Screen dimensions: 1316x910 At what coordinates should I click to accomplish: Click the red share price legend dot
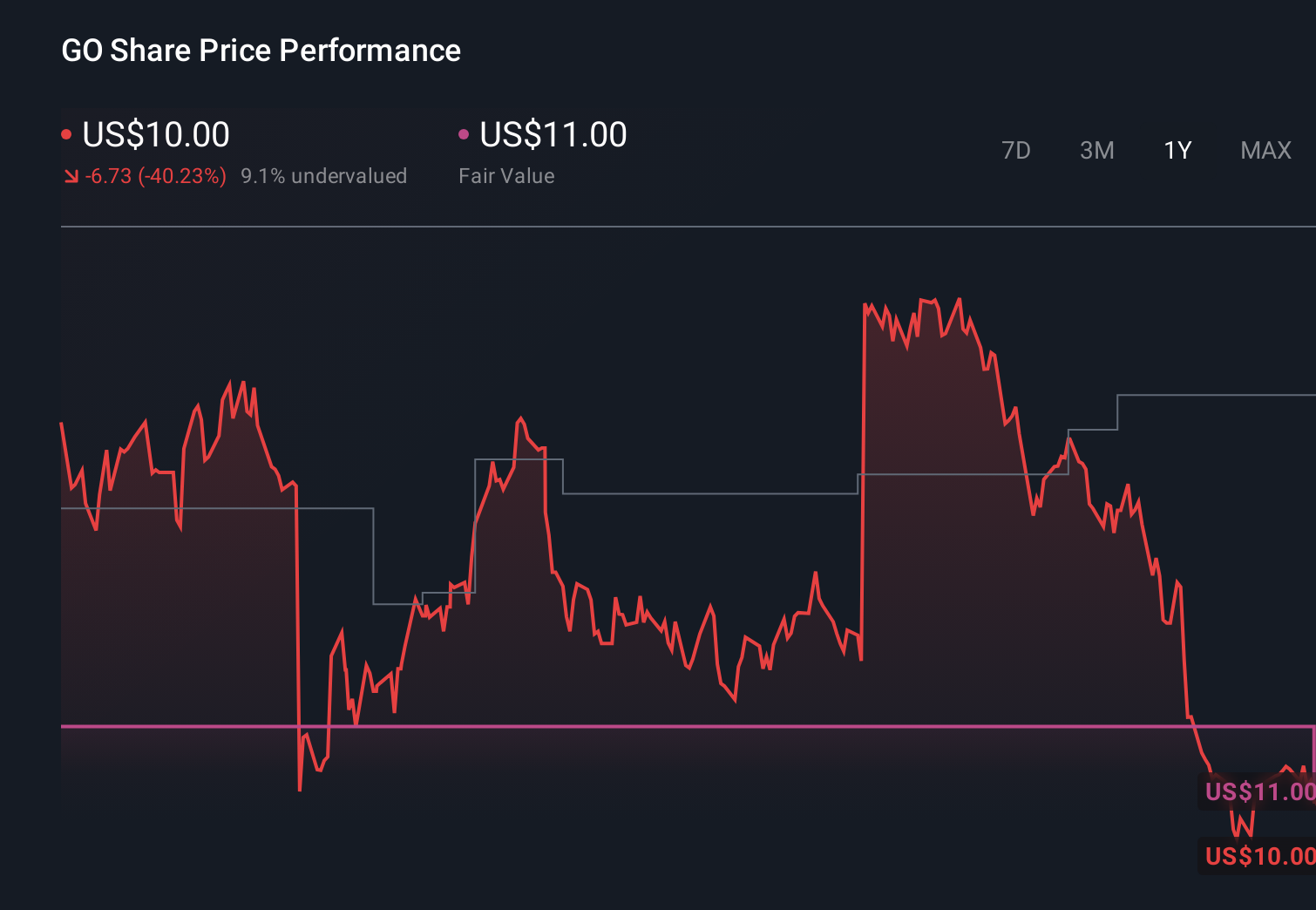coord(66,132)
